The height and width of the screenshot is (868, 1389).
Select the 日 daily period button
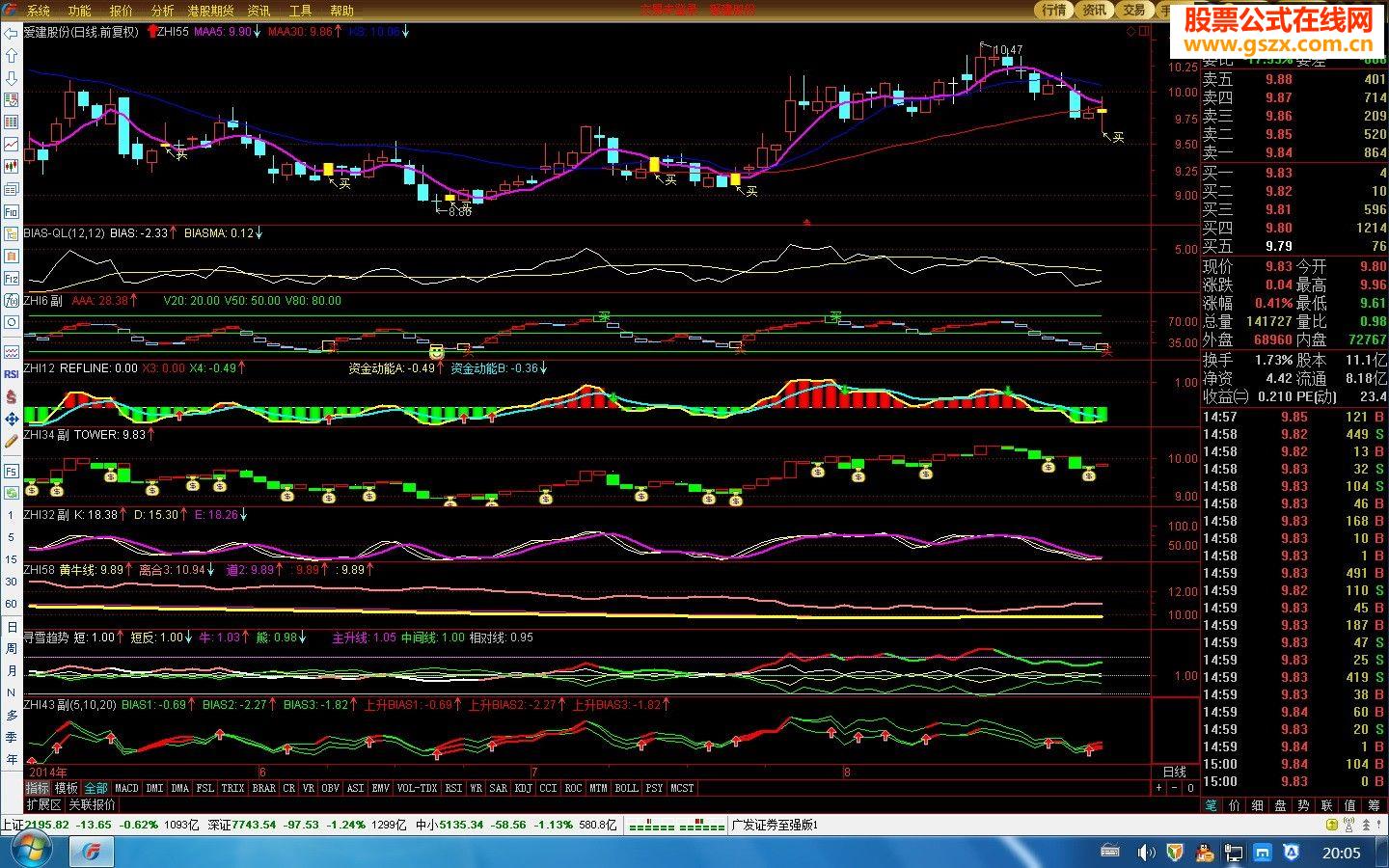[11, 627]
